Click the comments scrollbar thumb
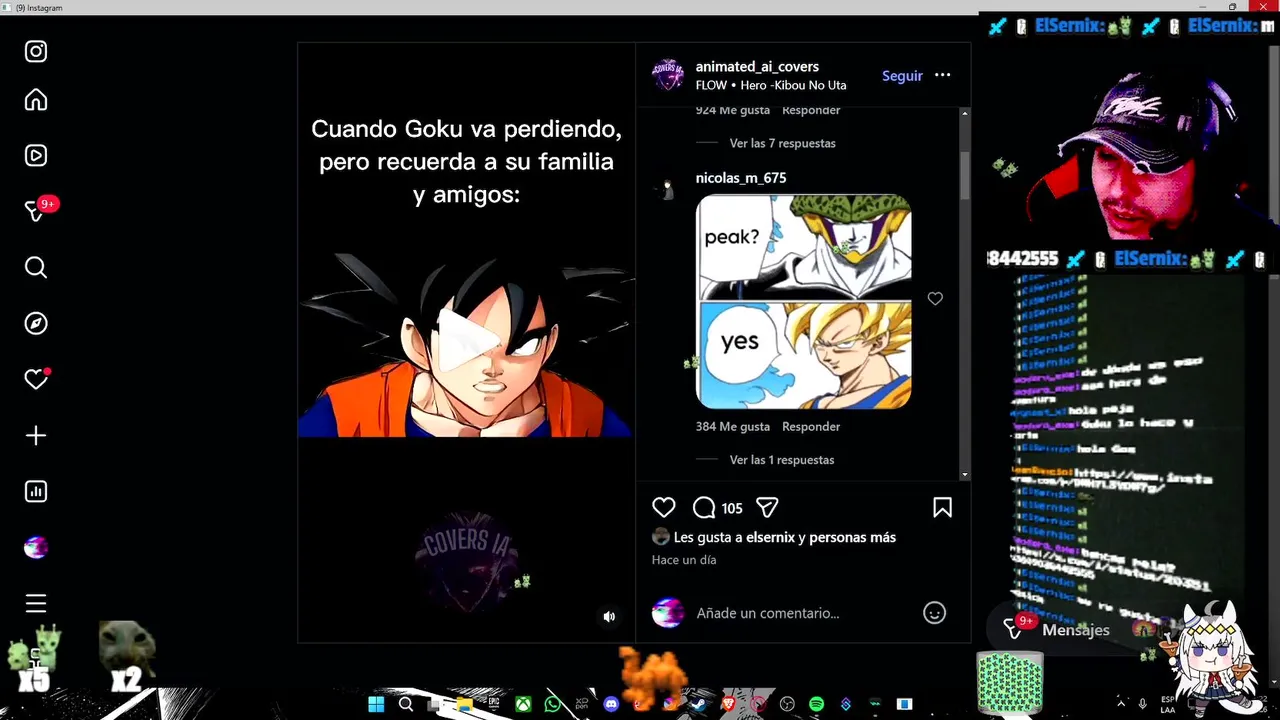 [965, 175]
